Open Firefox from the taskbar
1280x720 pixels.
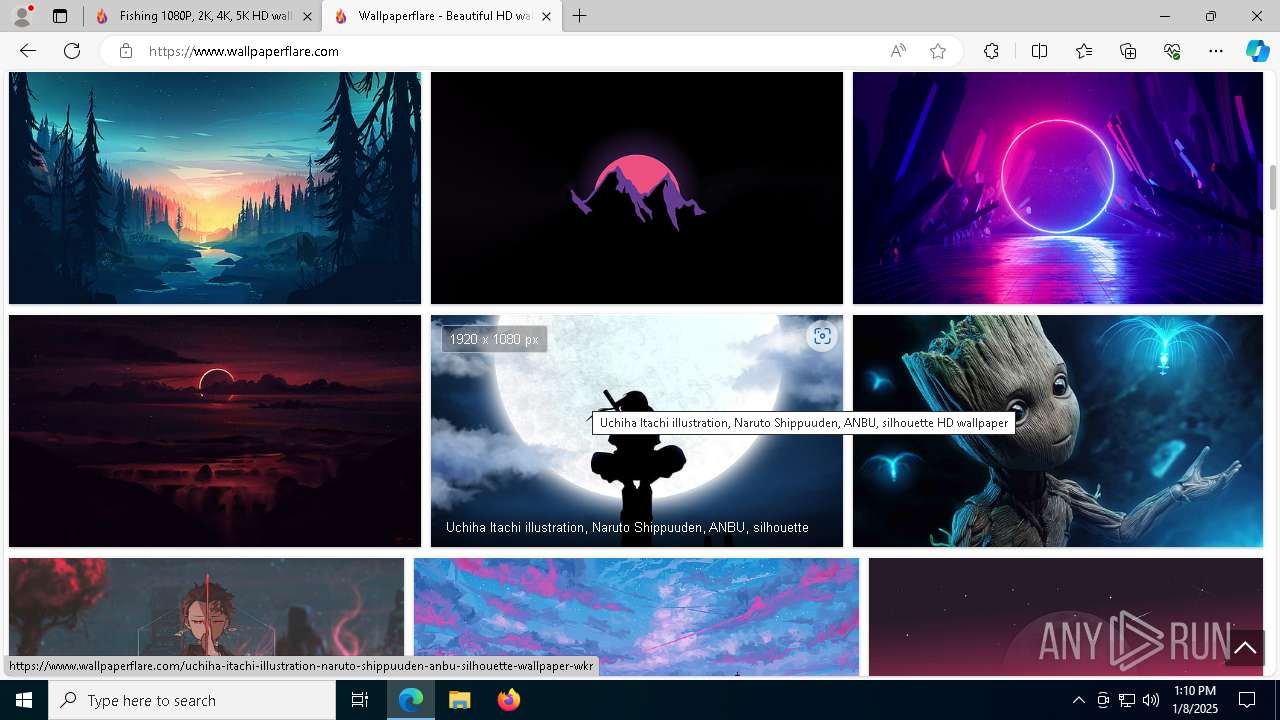[508, 700]
